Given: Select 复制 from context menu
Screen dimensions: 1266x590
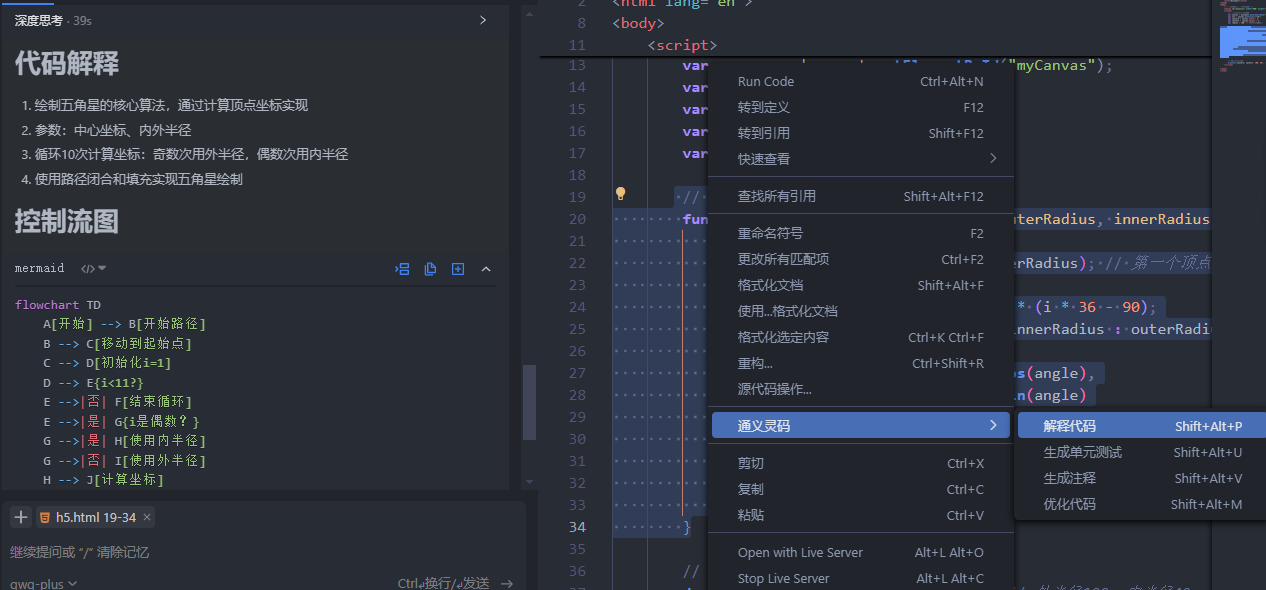Looking at the screenshot, I should coord(861,489).
